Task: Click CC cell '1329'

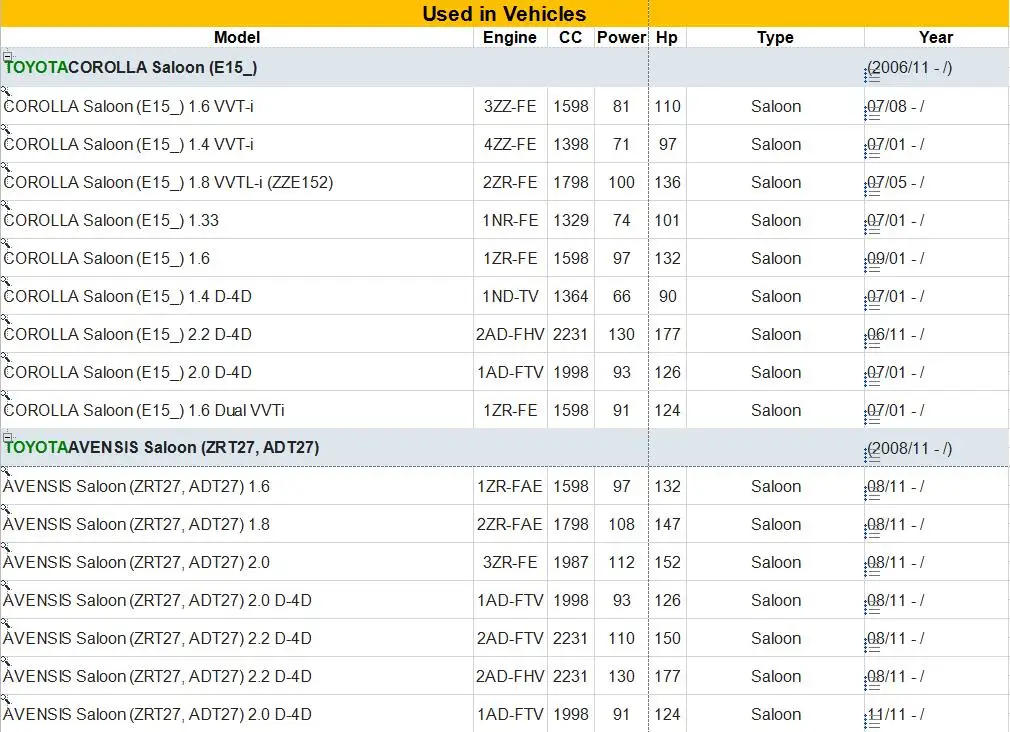Action: [x=571, y=220]
